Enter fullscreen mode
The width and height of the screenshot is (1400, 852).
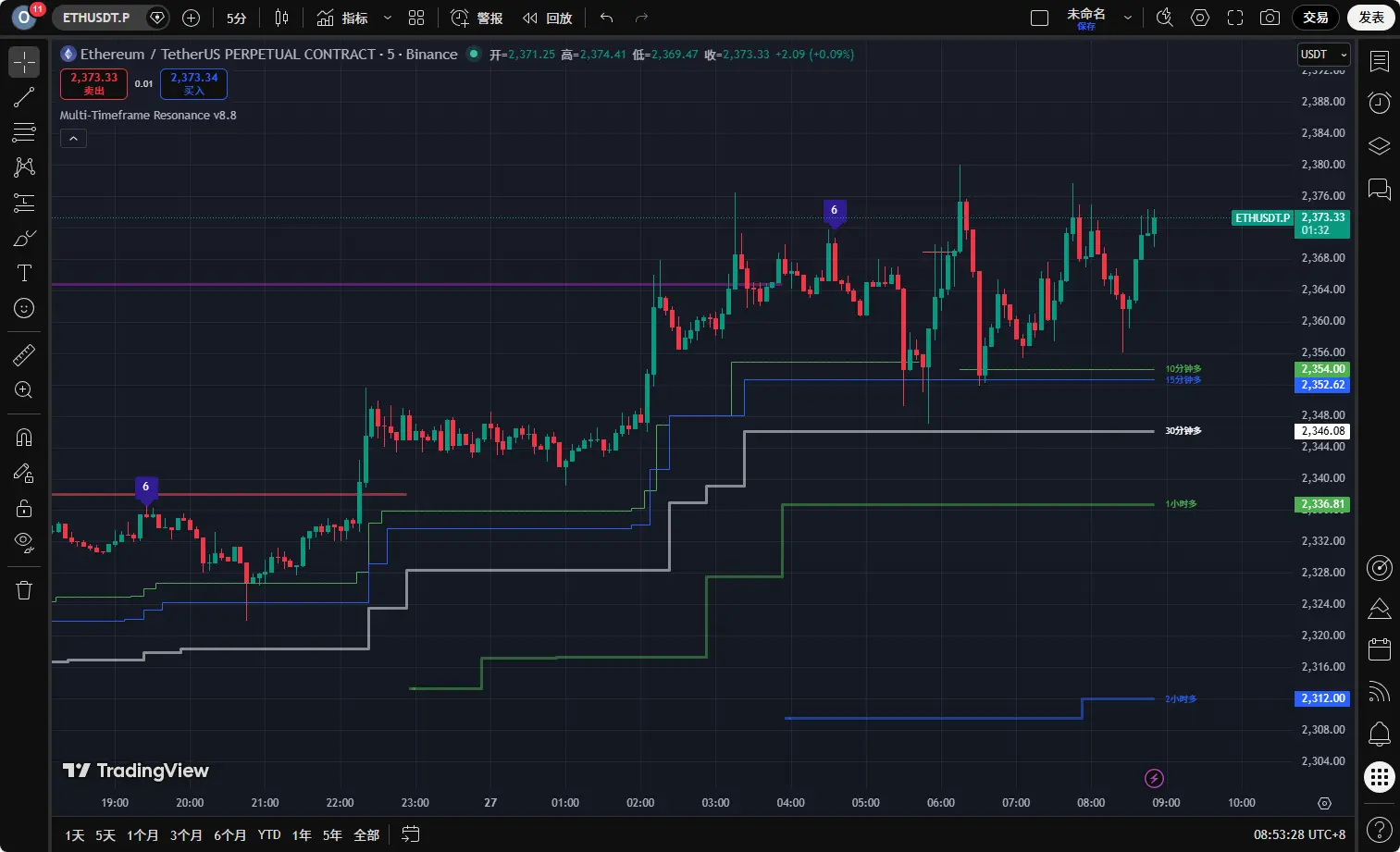1235,18
